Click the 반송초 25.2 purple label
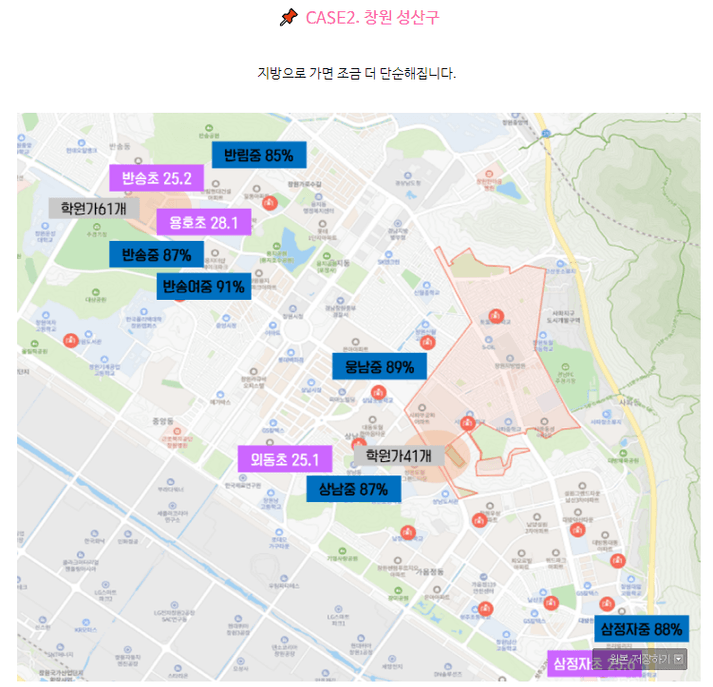This screenshot has height=687, width=713. point(156,178)
